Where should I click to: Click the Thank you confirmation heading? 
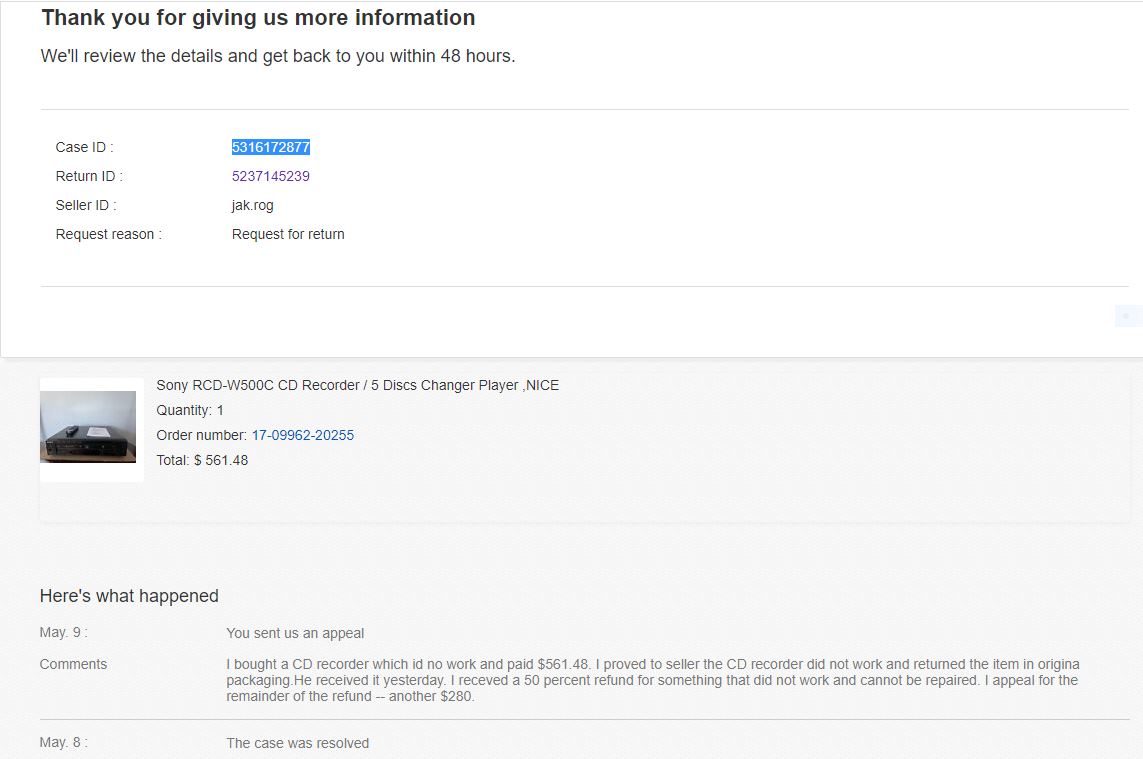(256, 17)
